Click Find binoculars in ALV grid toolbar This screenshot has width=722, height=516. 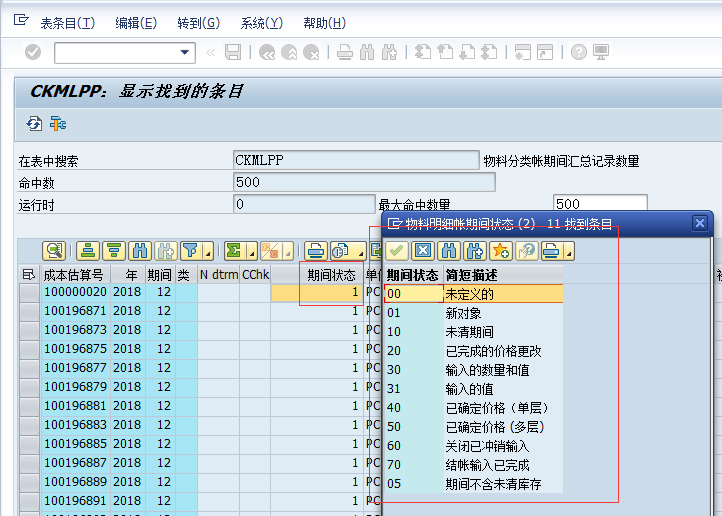click(x=140, y=251)
